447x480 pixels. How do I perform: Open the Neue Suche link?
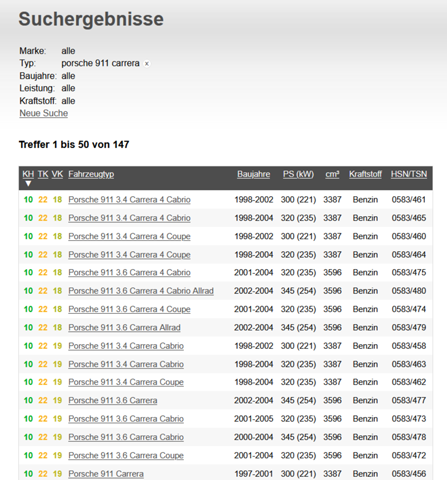[x=44, y=113]
